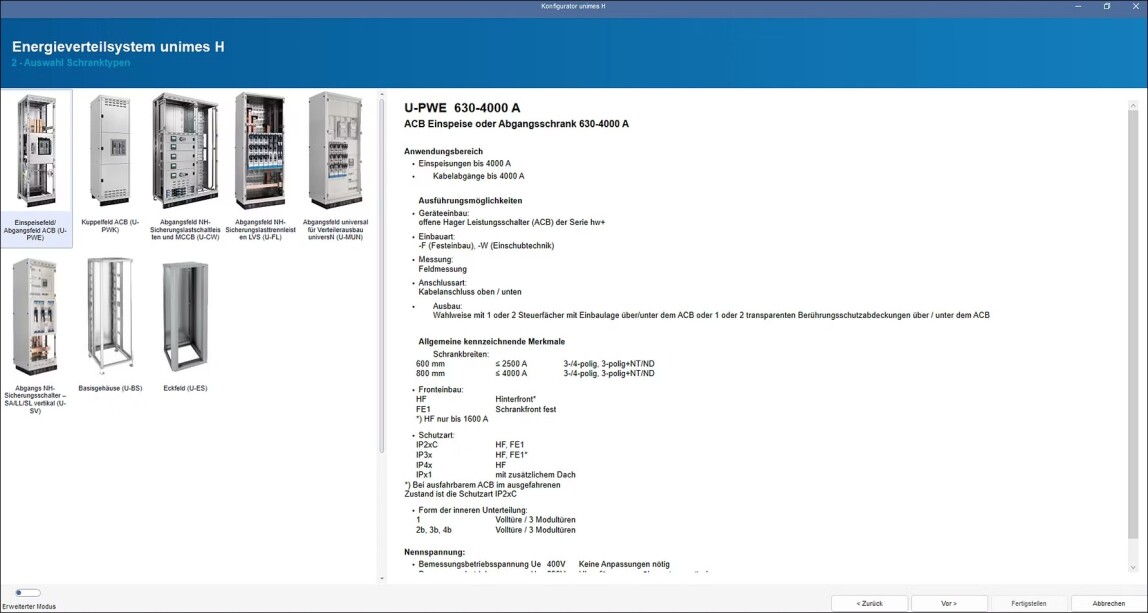This screenshot has width=1148, height=613.
Task: Pick the Abgangsfeld NH and MCCB (U-CW) cabinet
Action: coord(184,151)
